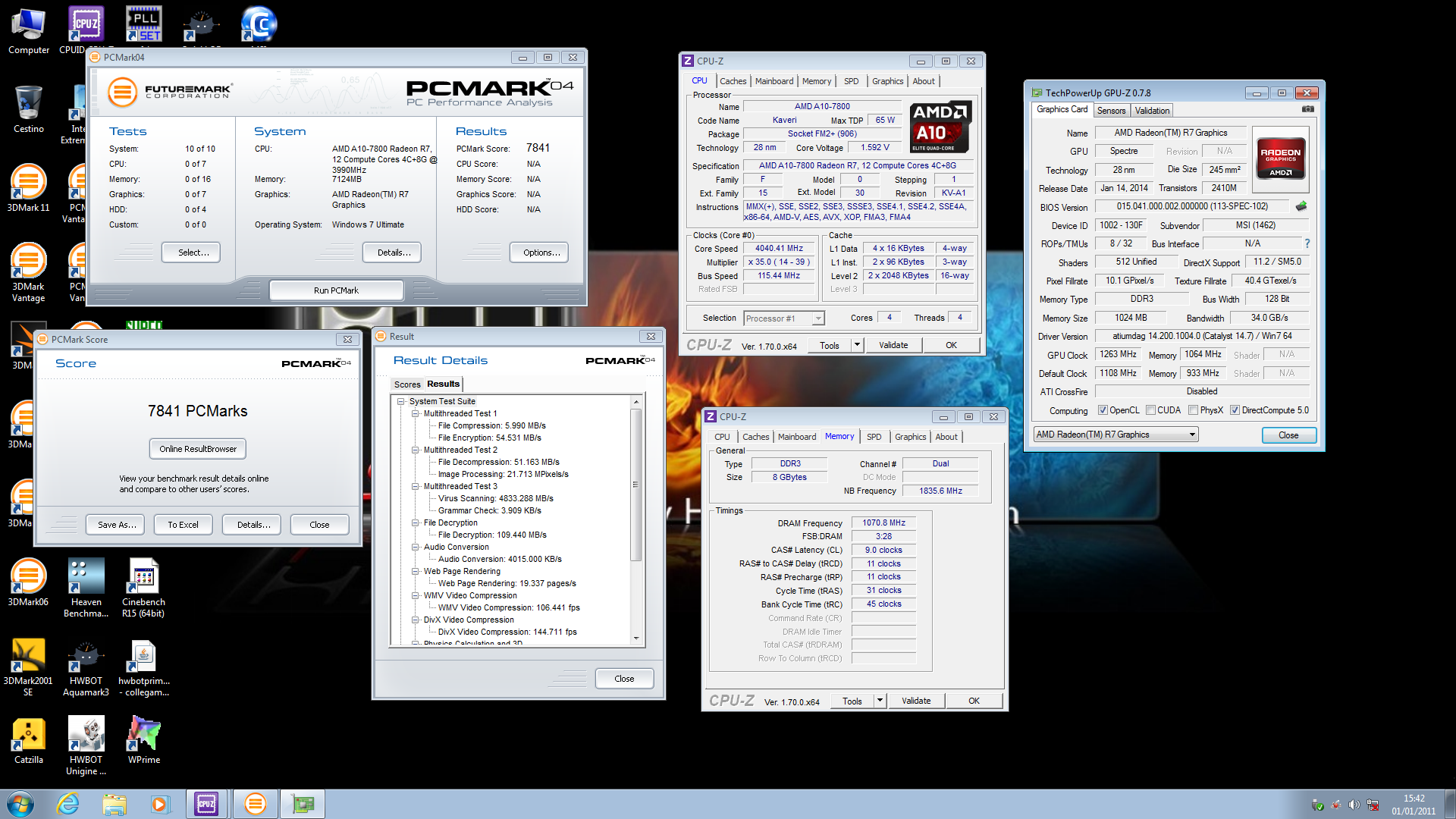Launch 3DMark Vantage desktop shortcut
Viewport: 1456px width, 819px height.
click(x=29, y=273)
